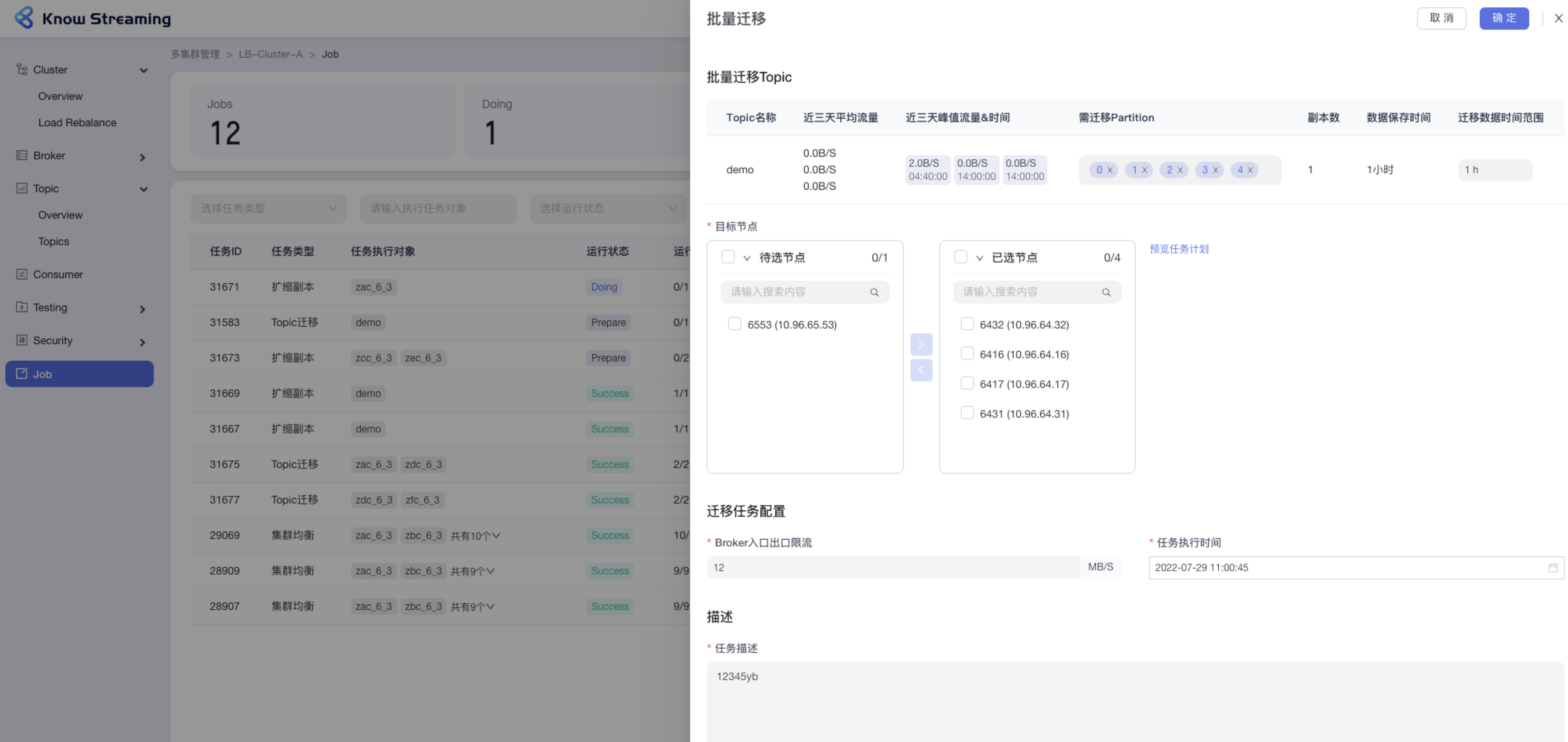Remove partition 0 tag with its x
The width and height of the screenshot is (1568, 742).
tap(1110, 170)
